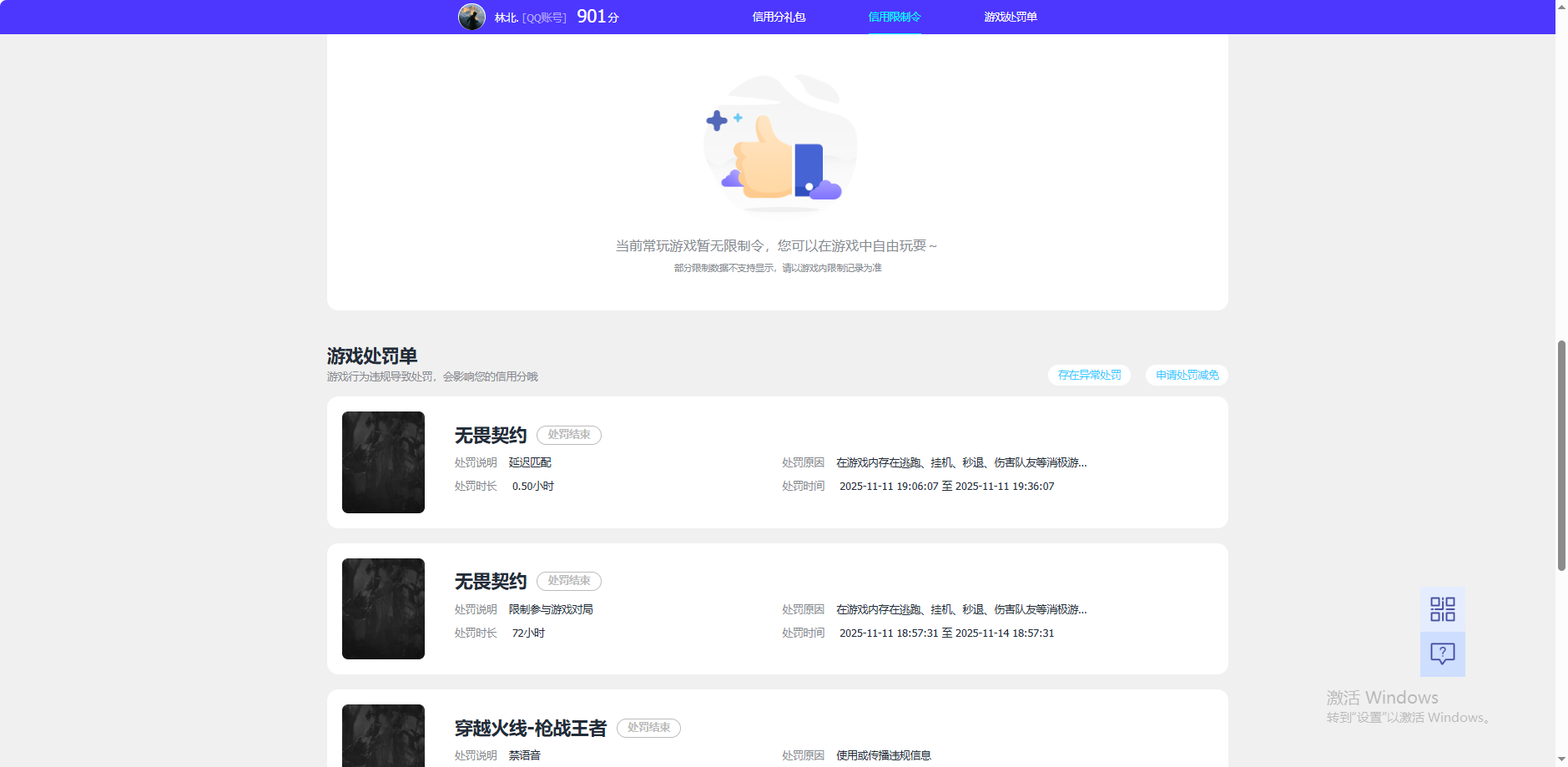Click the 无畏契约 title with 72小时 penalty
The width and height of the screenshot is (1568, 767).
click(x=491, y=582)
